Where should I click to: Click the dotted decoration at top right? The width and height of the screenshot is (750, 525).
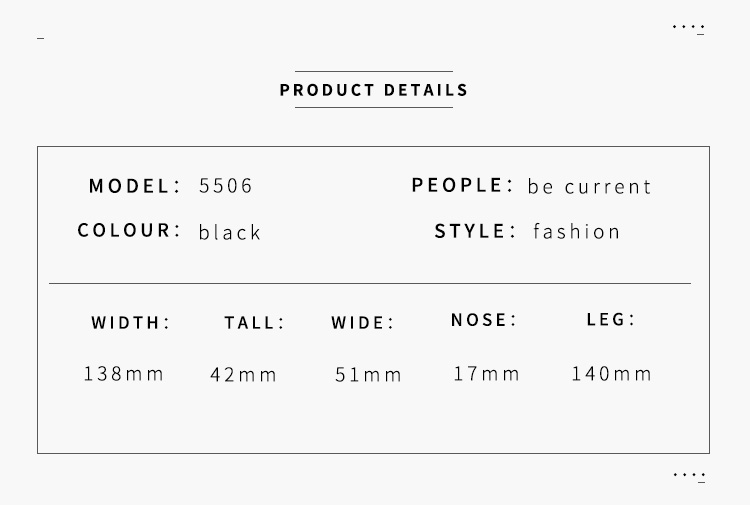688,28
